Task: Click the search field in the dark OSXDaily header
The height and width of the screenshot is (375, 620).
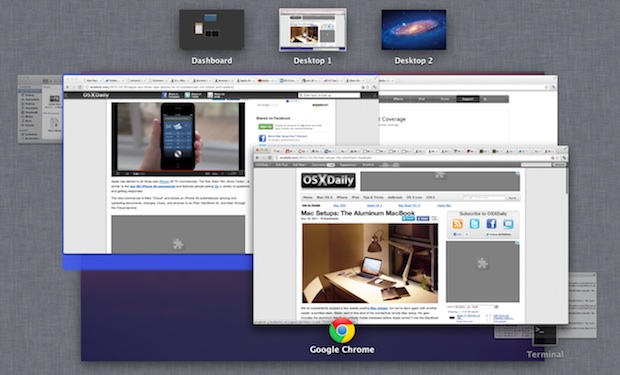Action: click(x=329, y=95)
